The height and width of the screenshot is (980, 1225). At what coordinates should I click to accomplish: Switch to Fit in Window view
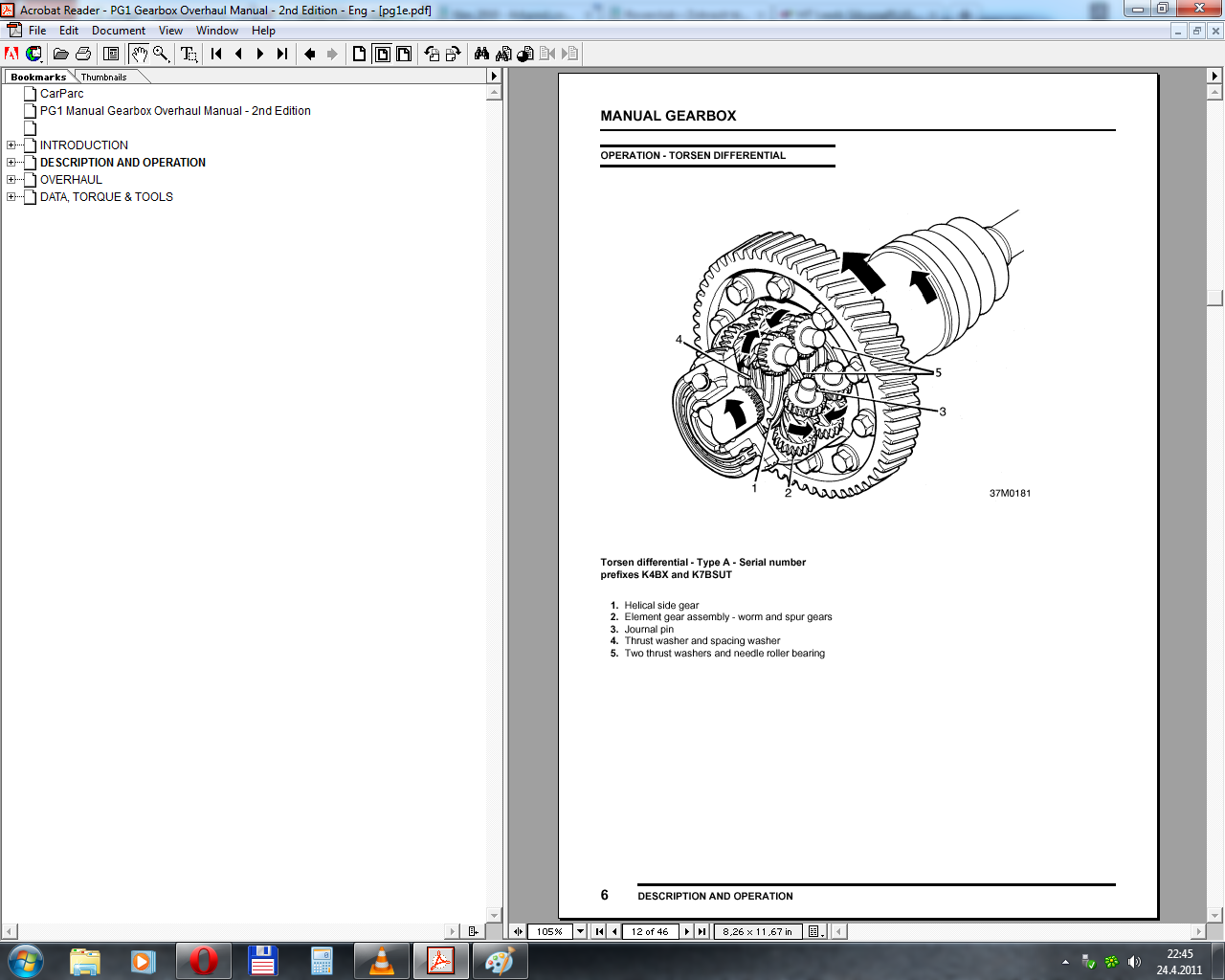coord(382,55)
